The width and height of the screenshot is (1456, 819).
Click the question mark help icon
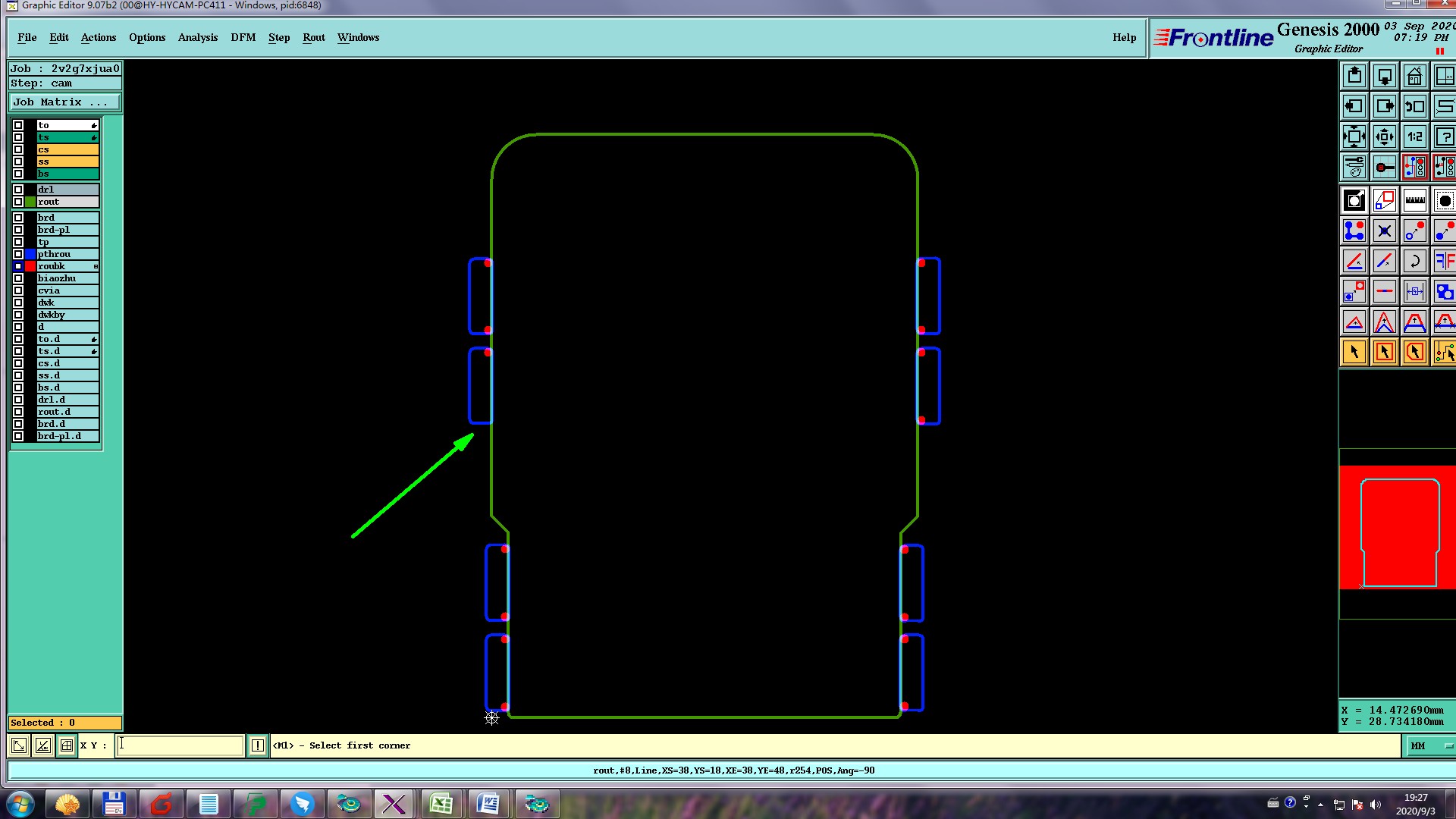click(1444, 136)
